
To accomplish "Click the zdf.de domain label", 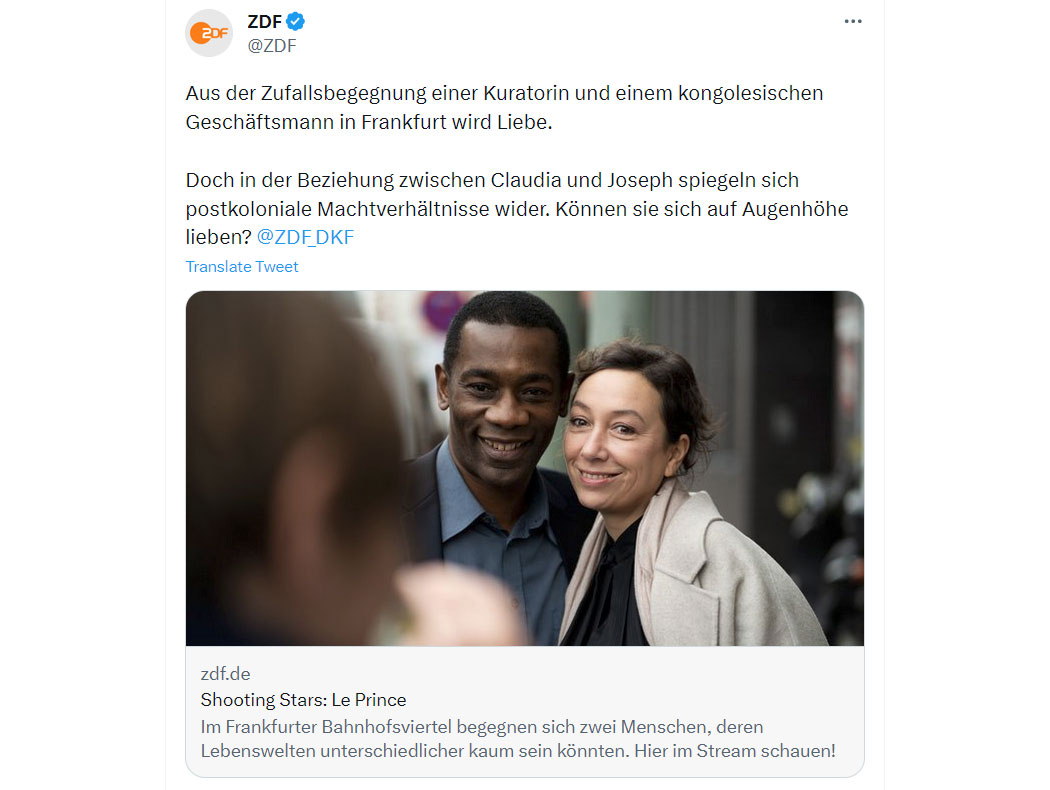I will 226,674.
